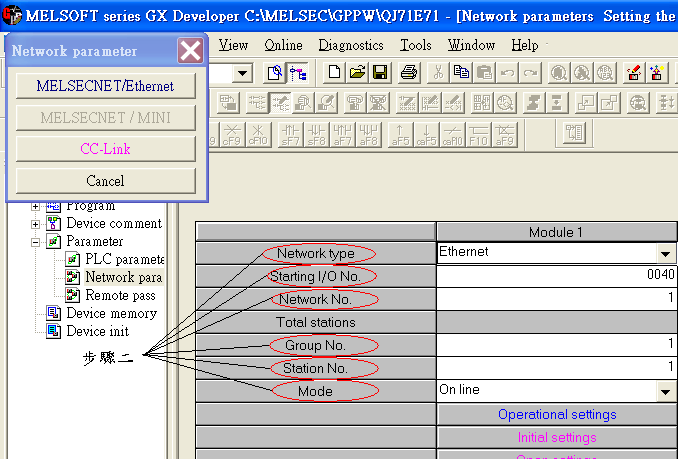Click the Copy toolbar icon

coord(461,72)
